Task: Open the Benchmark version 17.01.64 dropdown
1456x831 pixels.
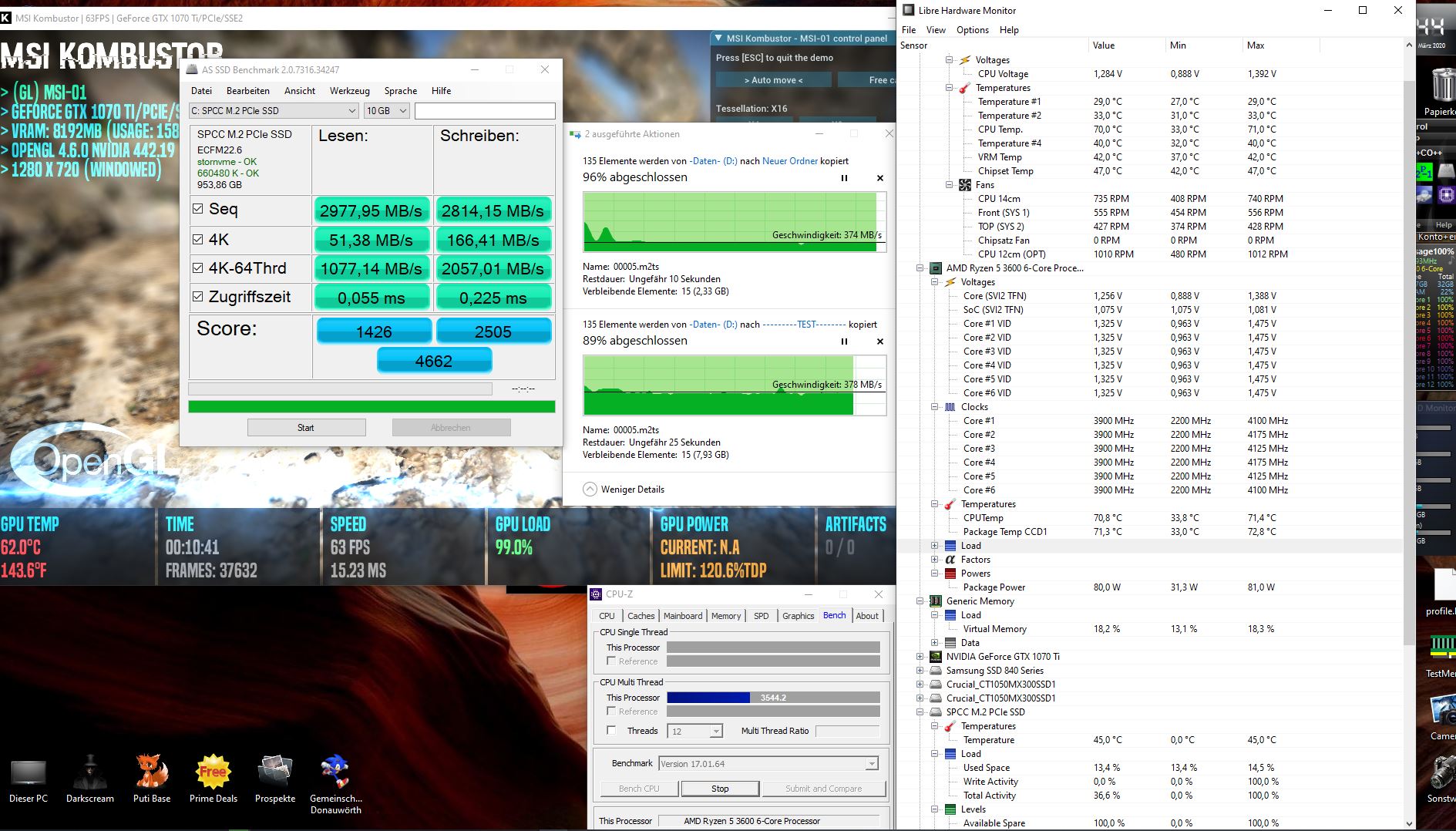Action: [768, 764]
